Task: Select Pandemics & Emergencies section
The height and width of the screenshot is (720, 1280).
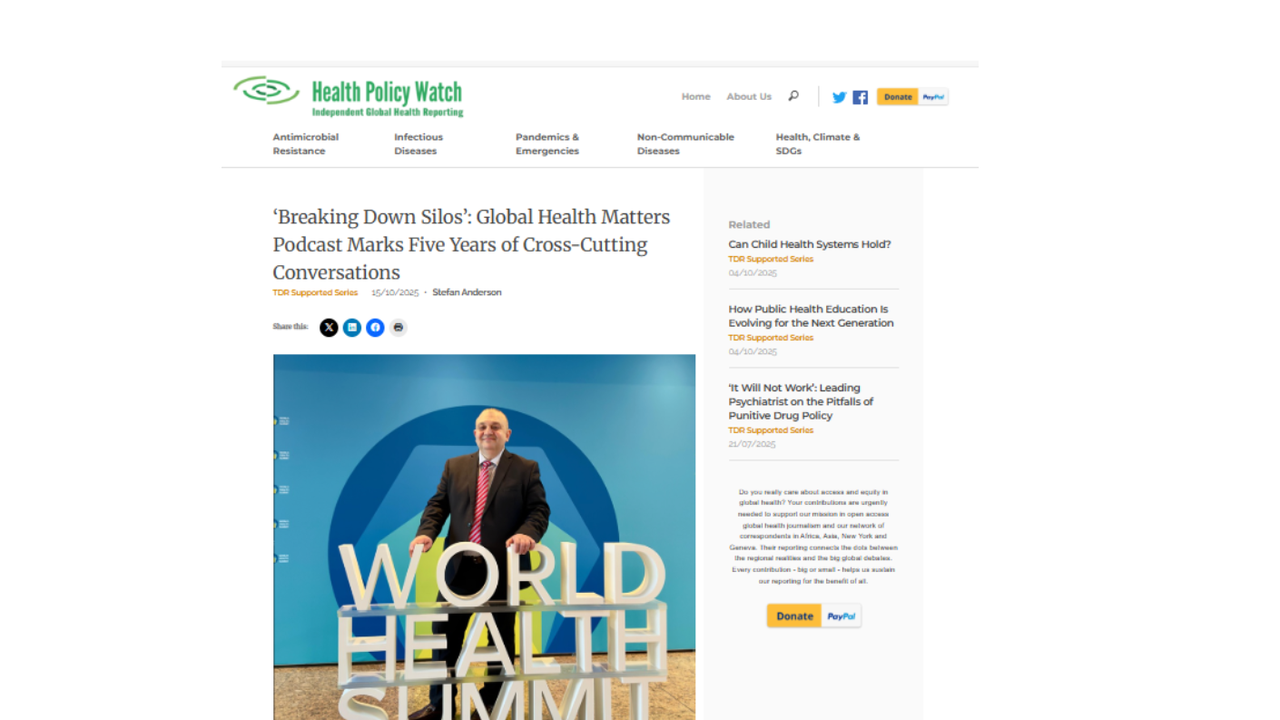Action: [x=547, y=144]
